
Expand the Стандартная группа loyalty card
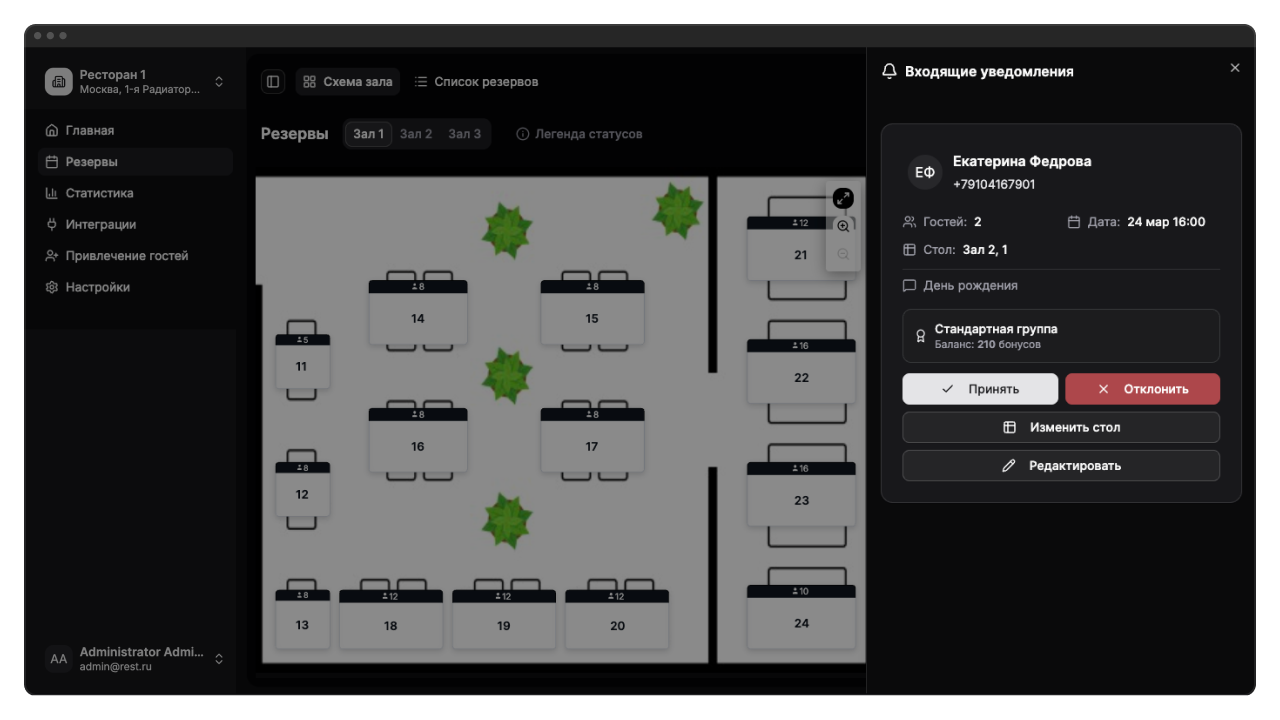[x=1060, y=336]
